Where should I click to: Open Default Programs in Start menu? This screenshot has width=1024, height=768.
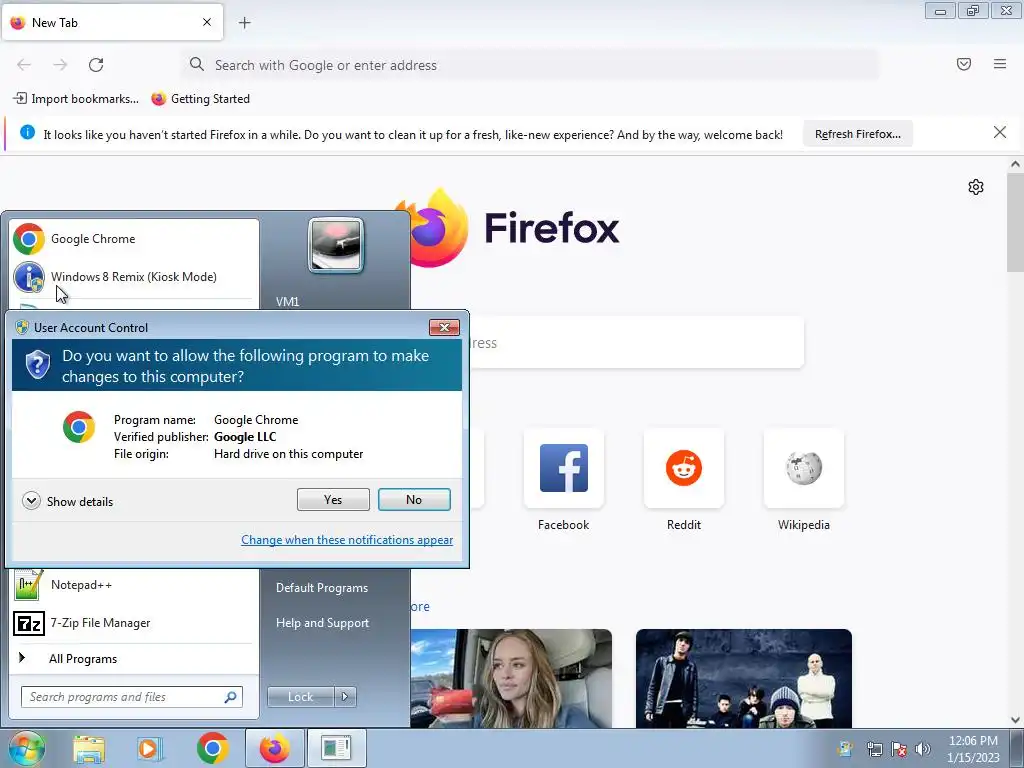point(322,588)
